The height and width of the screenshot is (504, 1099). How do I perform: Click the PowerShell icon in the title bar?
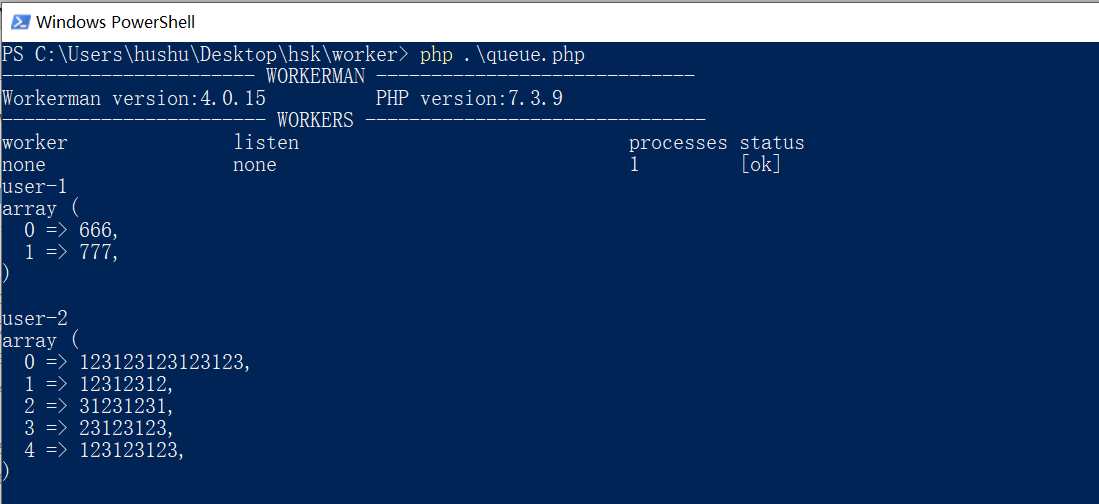(20, 22)
